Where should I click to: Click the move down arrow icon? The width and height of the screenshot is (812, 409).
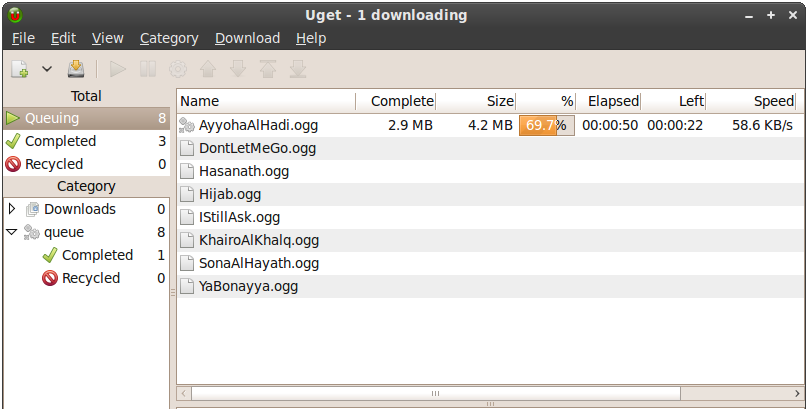(238, 69)
